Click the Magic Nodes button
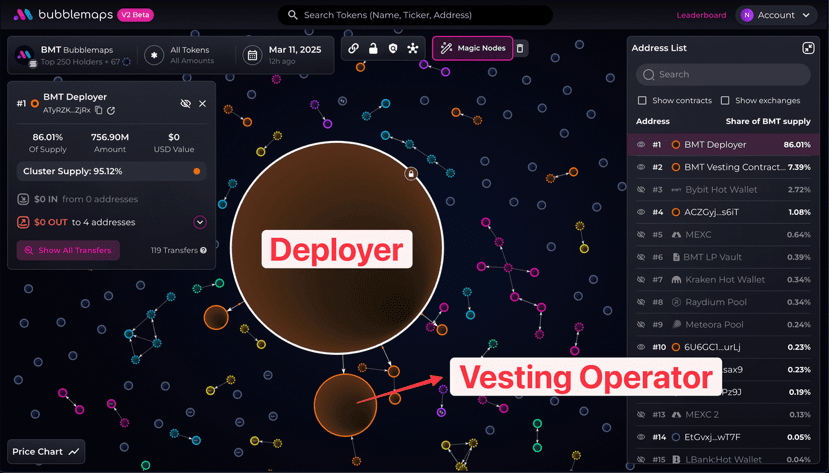This screenshot has width=829, height=473. 472,48
